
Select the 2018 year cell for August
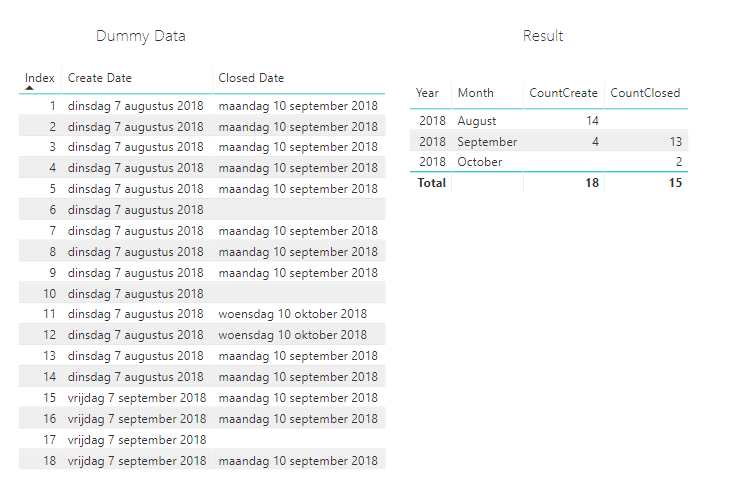pyautogui.click(x=432, y=121)
